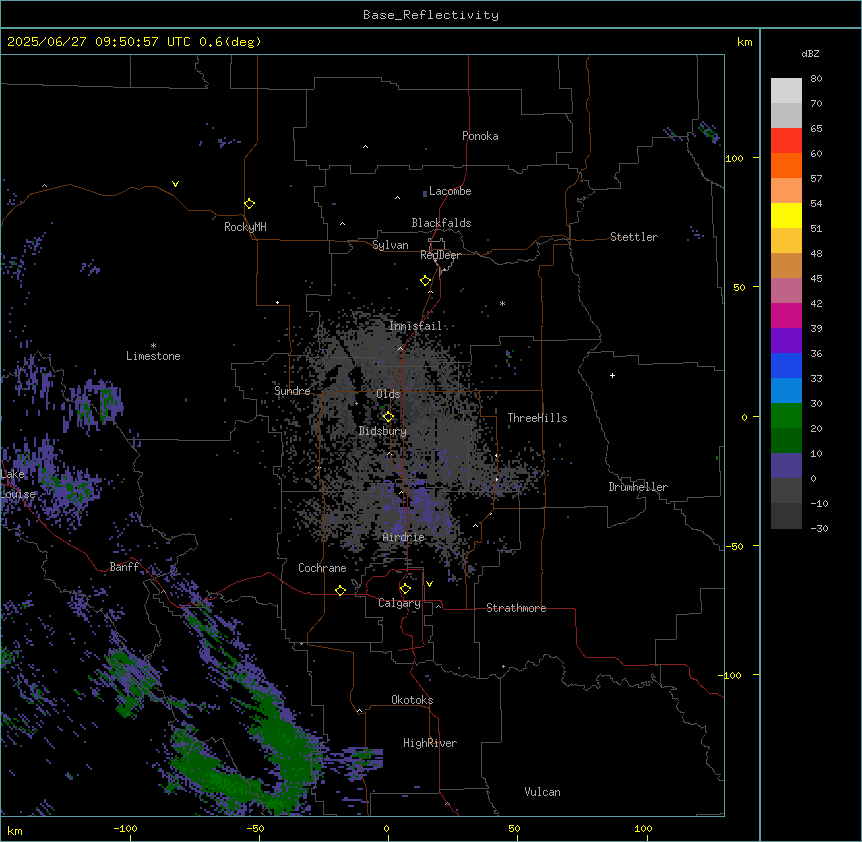Click the white caret marker below Ponoka's west side

pyautogui.click(x=365, y=147)
